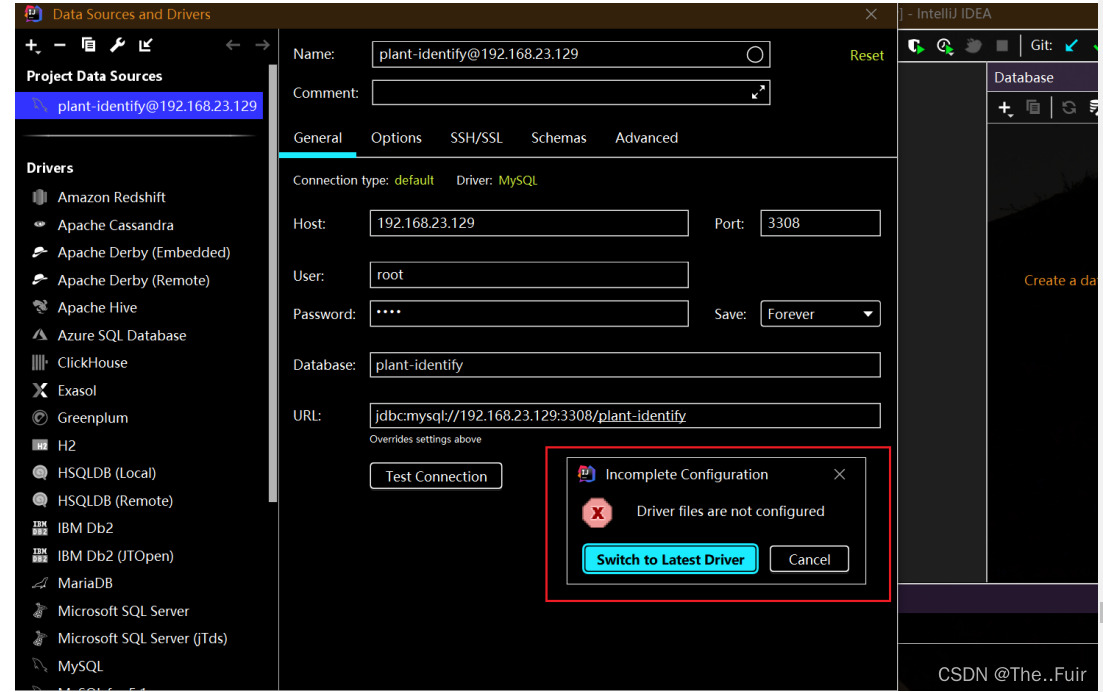Select Amazon Redshift driver
1103x692 pixels.
(111, 198)
